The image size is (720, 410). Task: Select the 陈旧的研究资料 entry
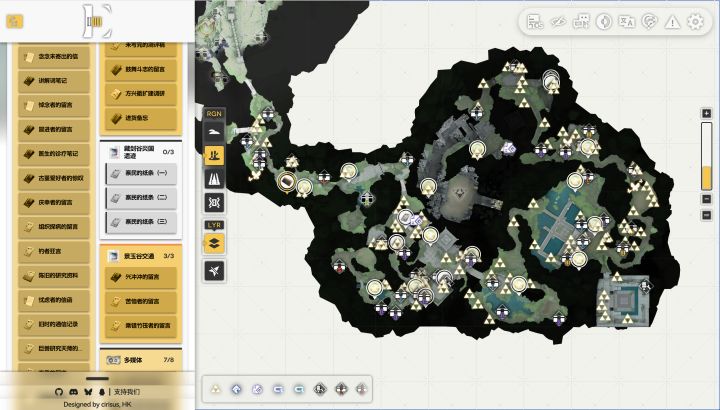point(54,275)
